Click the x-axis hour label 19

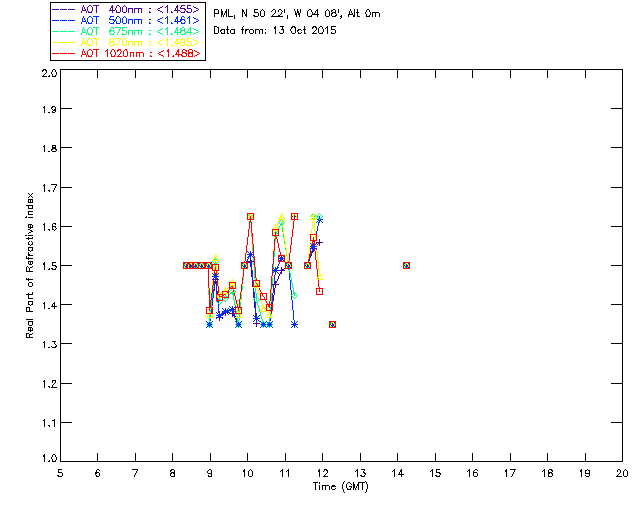click(585, 473)
